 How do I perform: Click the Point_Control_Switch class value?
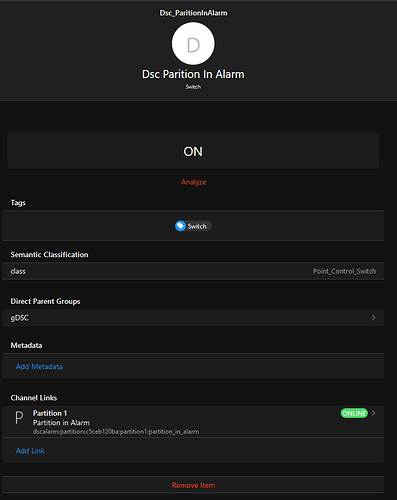[344, 271]
